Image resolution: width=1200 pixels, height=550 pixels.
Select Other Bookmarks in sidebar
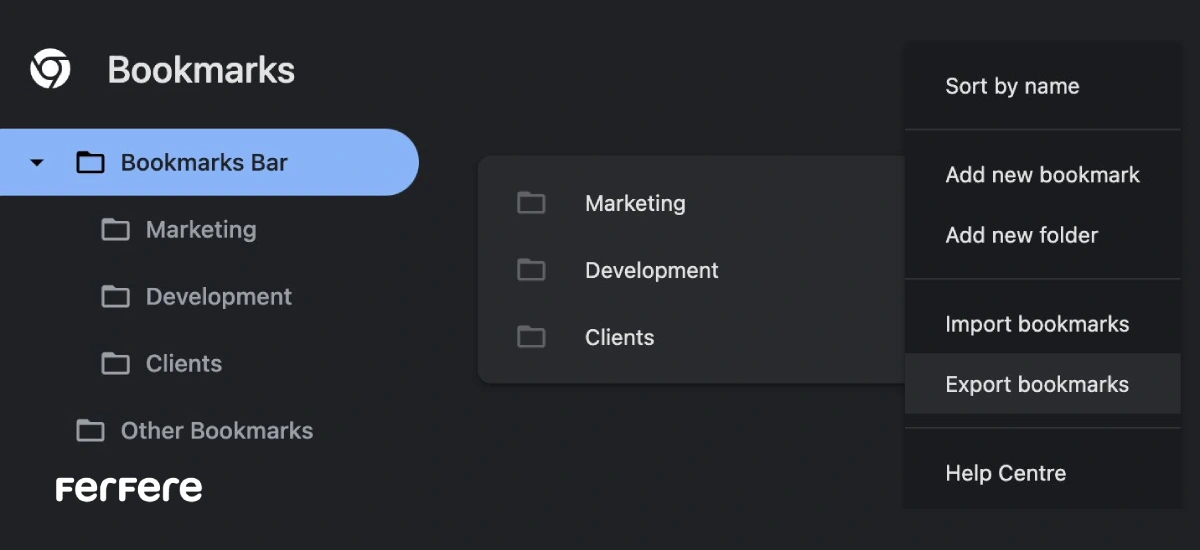[x=217, y=431]
